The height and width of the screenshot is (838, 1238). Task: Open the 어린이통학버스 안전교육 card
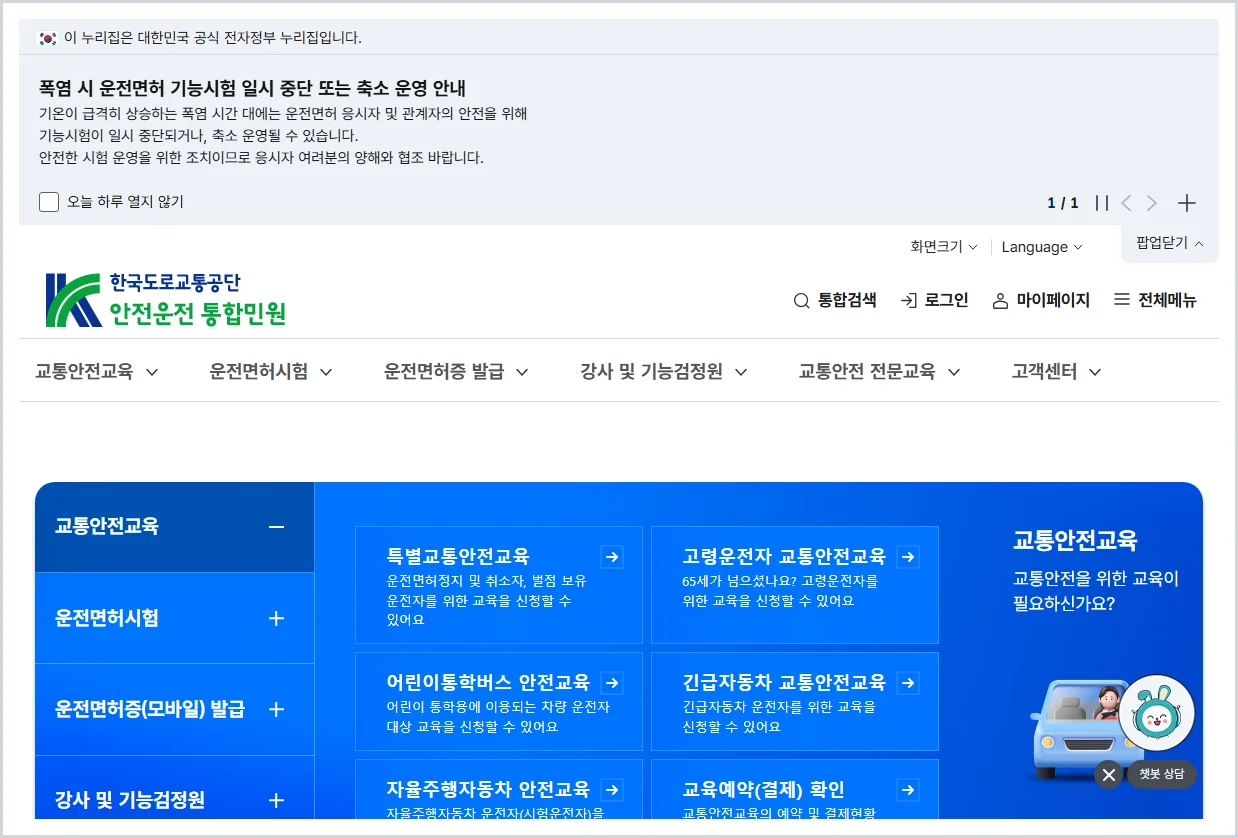point(499,702)
